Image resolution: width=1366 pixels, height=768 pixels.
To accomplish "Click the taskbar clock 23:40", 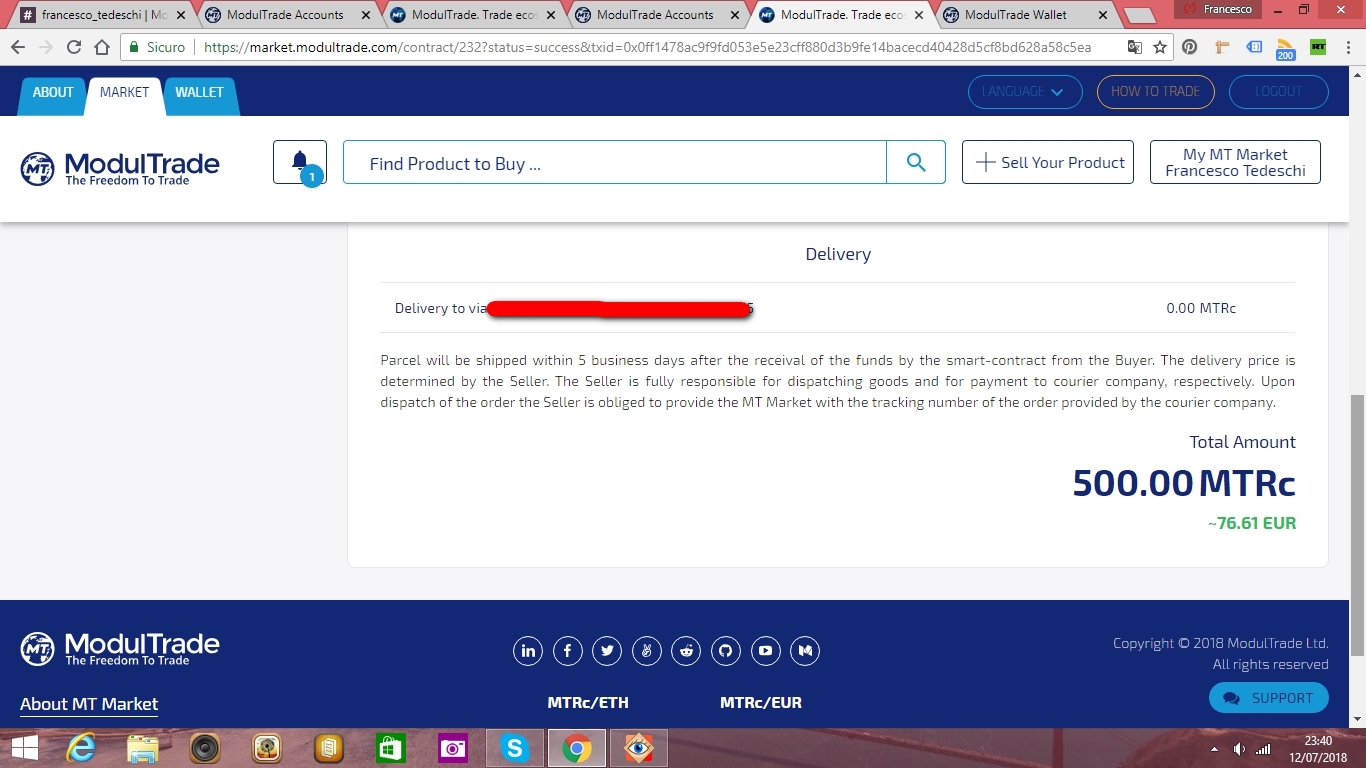I will 1318,740.
